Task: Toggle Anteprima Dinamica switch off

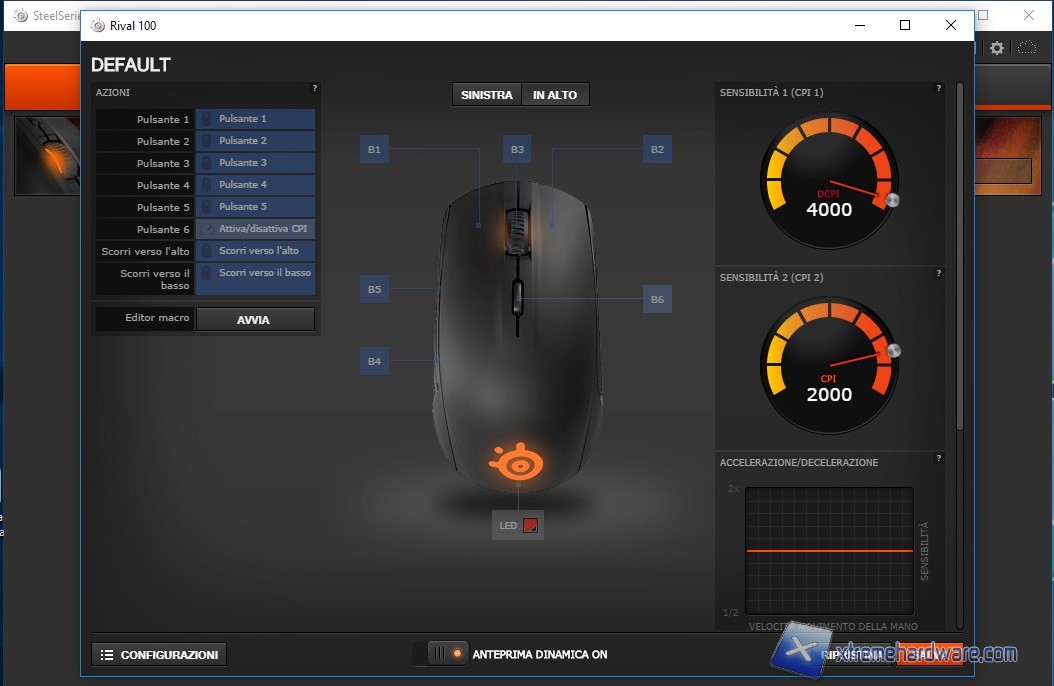Action: 446,654
